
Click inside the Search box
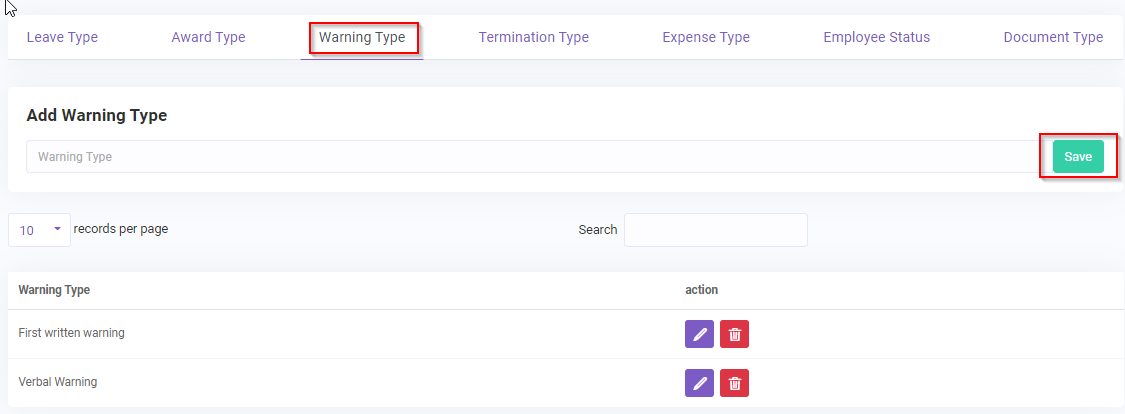[715, 230]
